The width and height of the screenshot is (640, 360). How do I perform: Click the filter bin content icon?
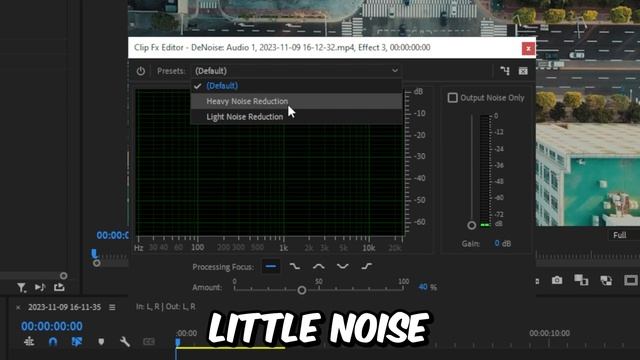[21, 288]
